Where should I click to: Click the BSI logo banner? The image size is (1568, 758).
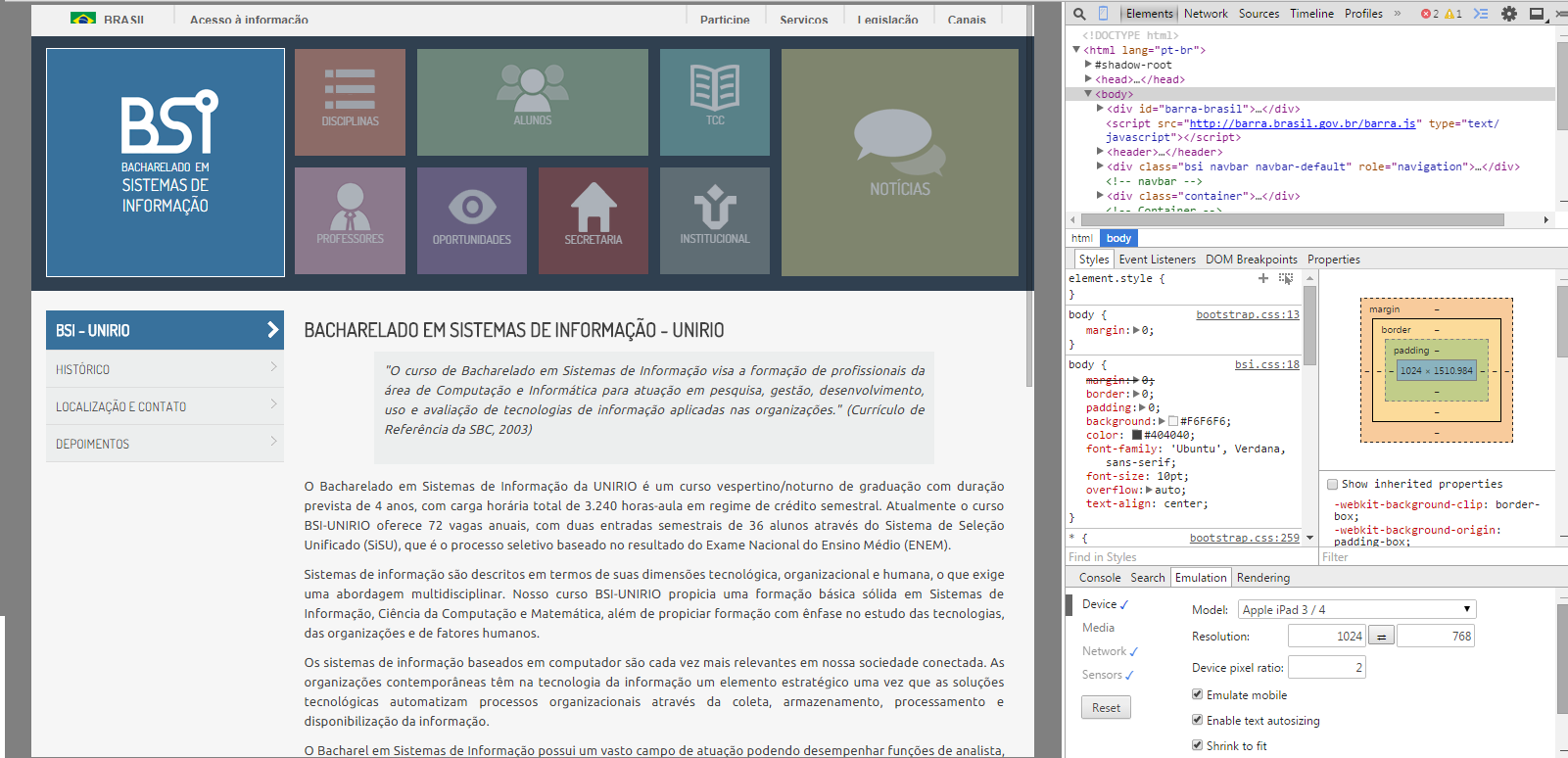pos(166,163)
